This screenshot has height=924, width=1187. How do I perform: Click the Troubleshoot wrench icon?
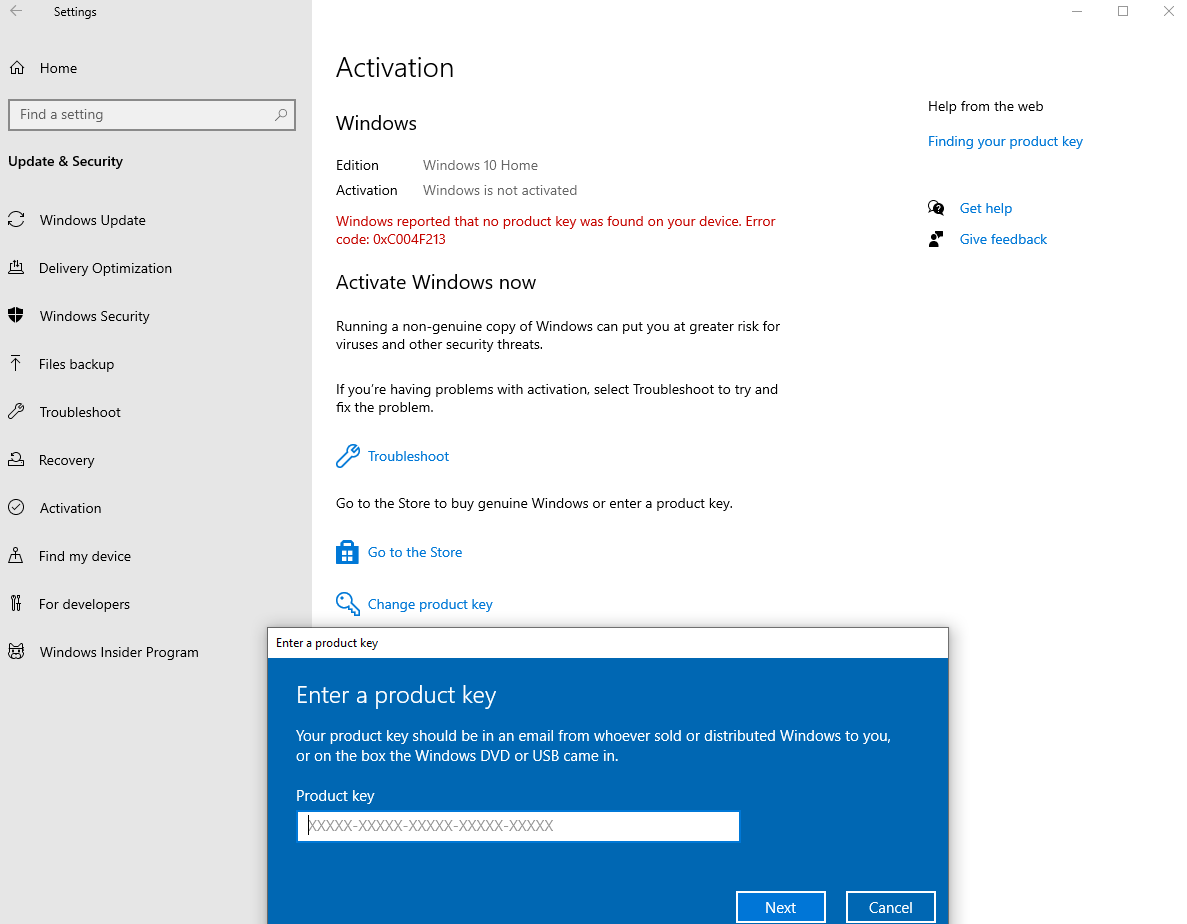347,455
